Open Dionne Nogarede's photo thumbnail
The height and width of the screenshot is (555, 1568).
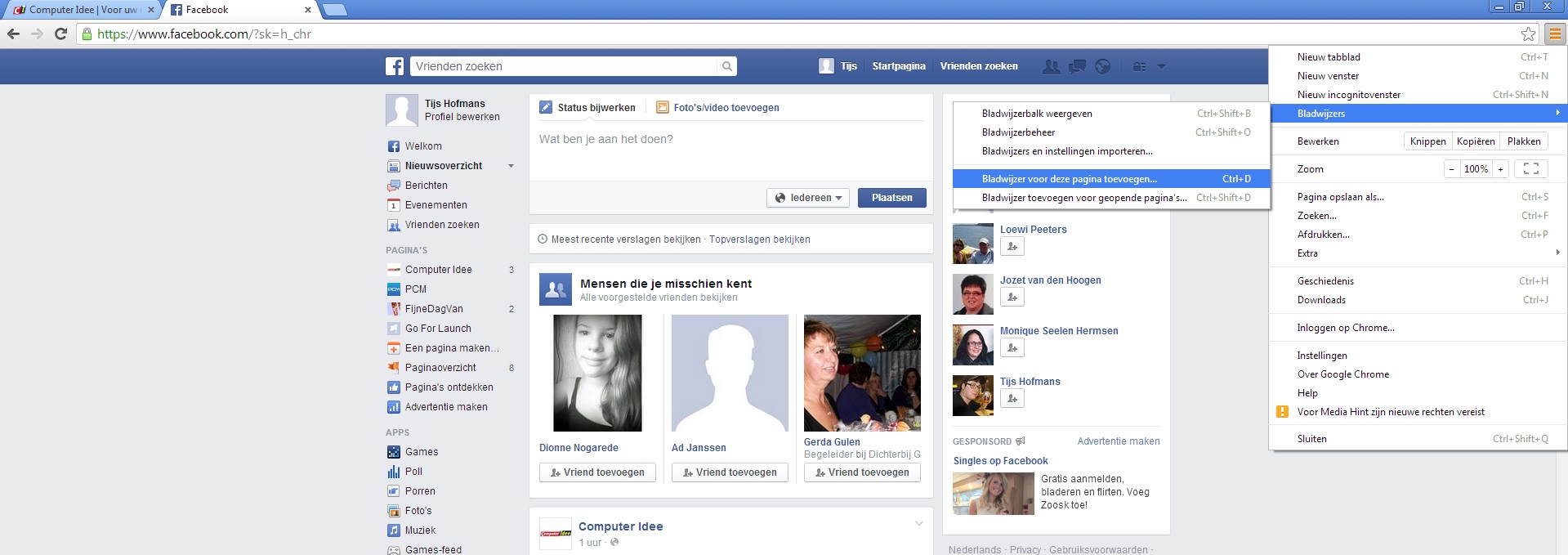597,373
